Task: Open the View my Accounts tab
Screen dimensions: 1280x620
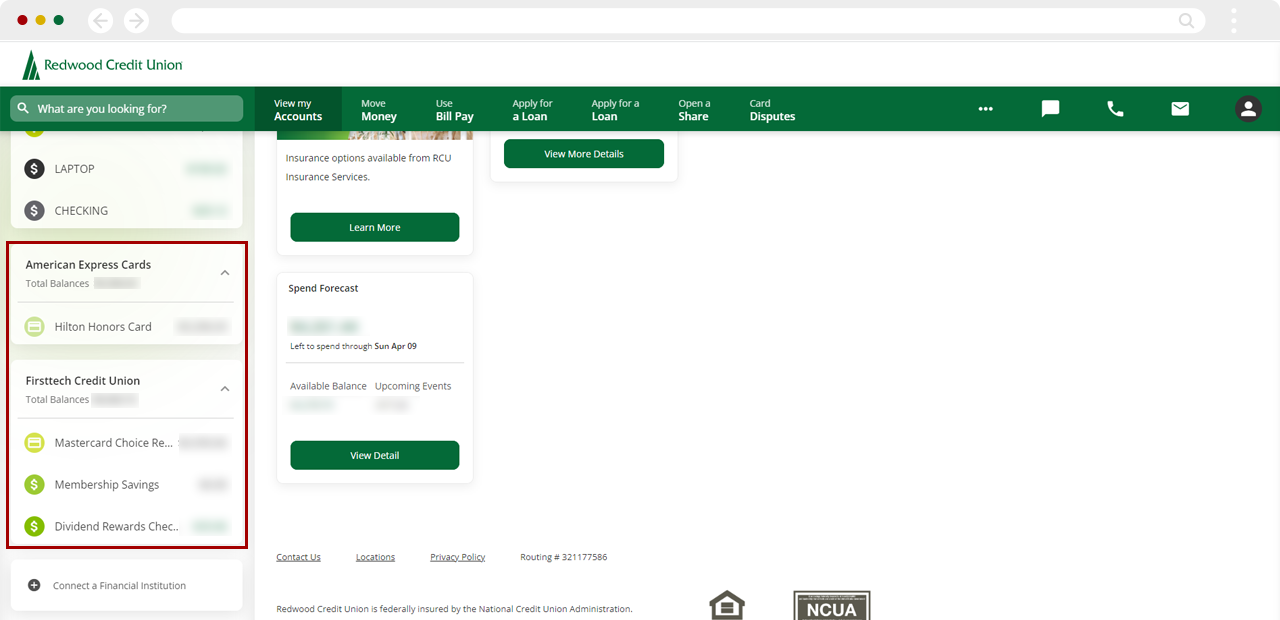Action: [x=298, y=109]
